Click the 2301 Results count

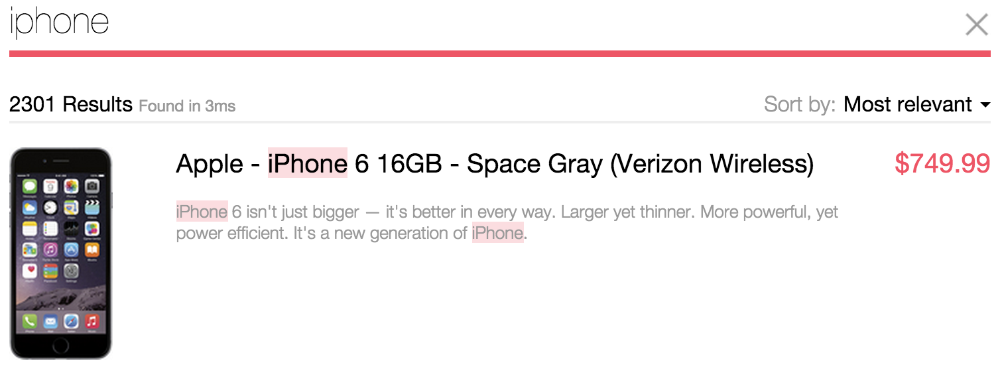point(71,105)
